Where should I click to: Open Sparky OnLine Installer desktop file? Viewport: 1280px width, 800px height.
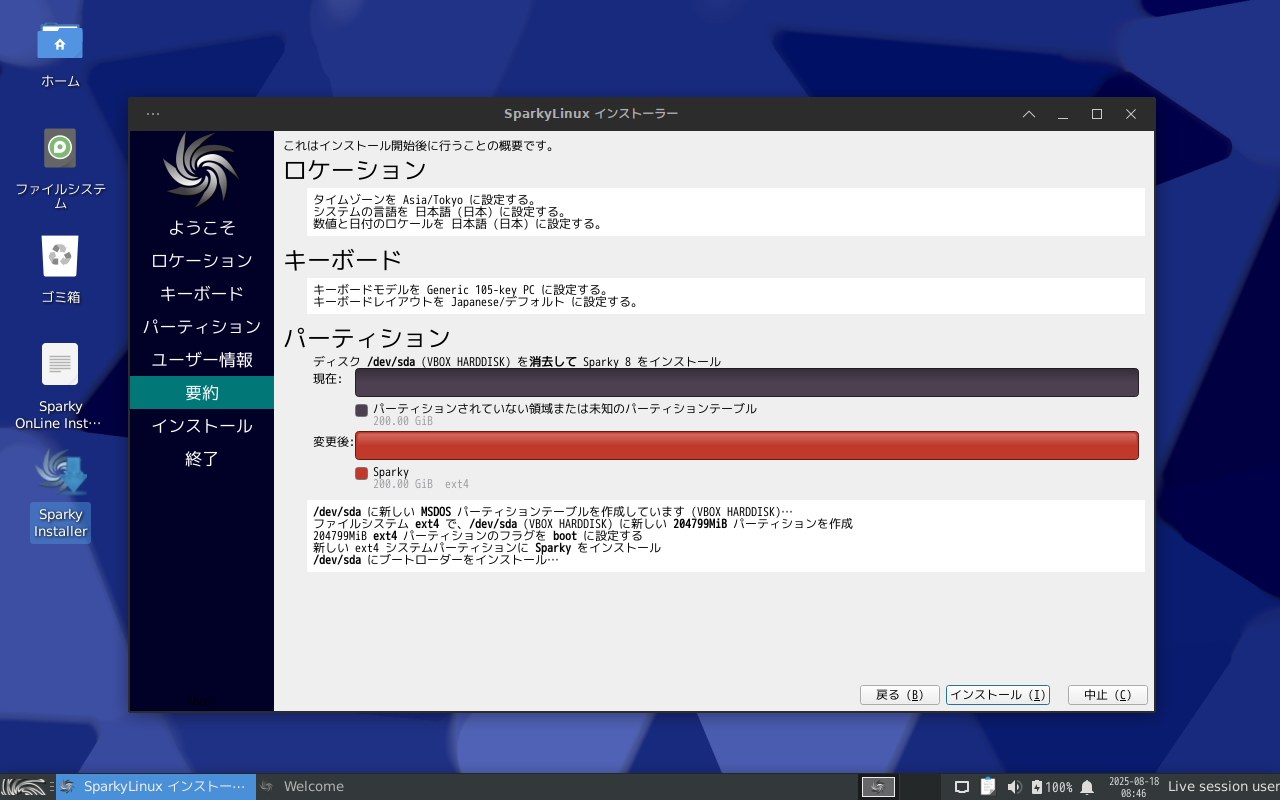click(x=60, y=365)
